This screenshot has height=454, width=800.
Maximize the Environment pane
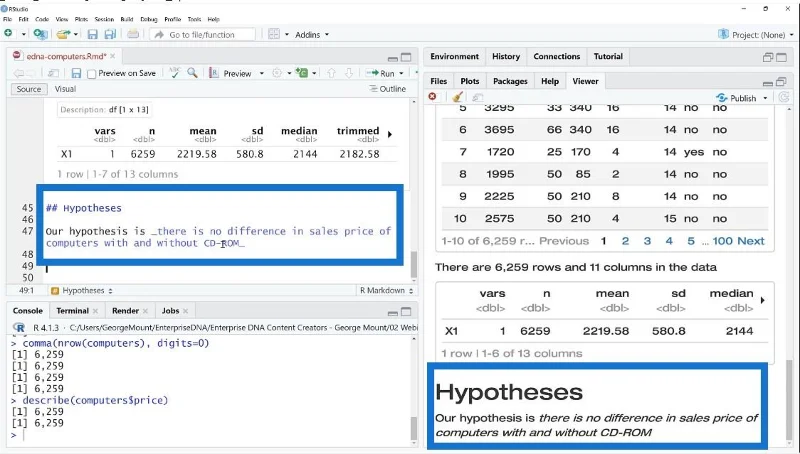[781, 57]
